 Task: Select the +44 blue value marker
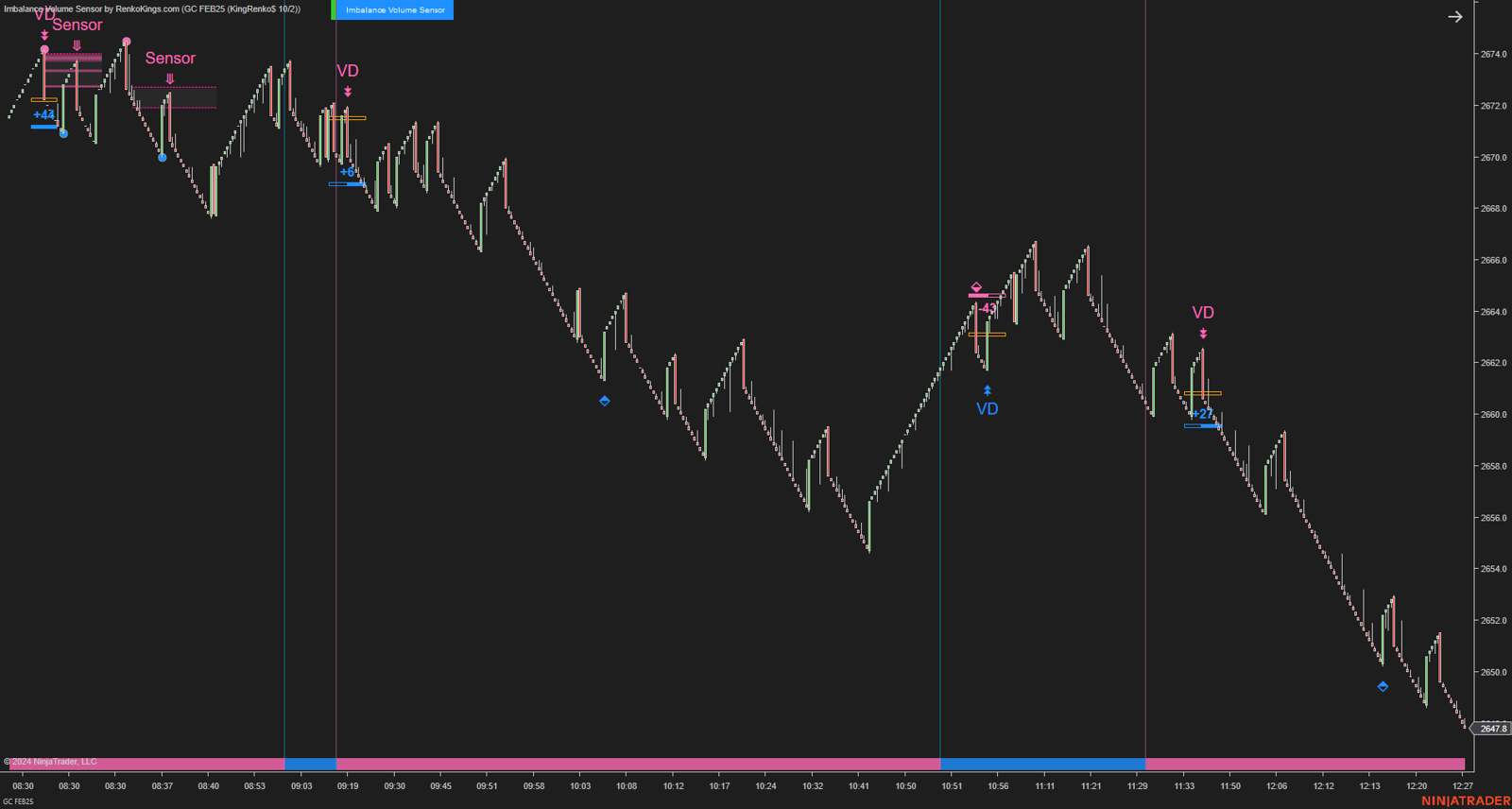tap(43, 115)
